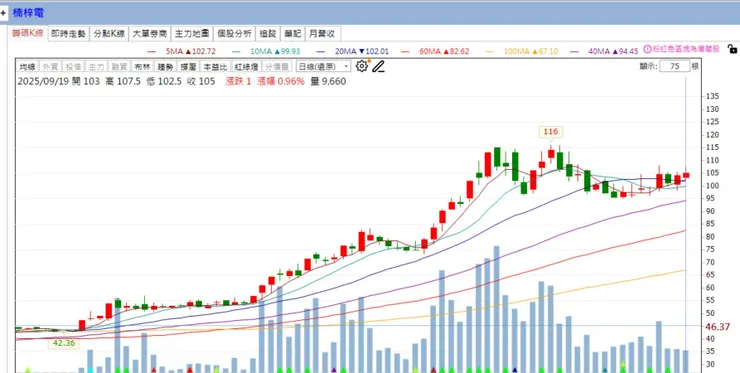Image resolution: width=740 pixels, height=373 pixels.
Task: Click the plus icon beside 楠梓電
Action: (3, 13)
